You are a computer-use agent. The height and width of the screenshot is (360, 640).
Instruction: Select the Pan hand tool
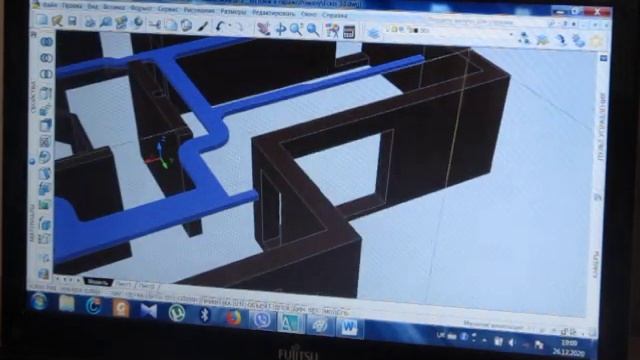tap(264, 29)
